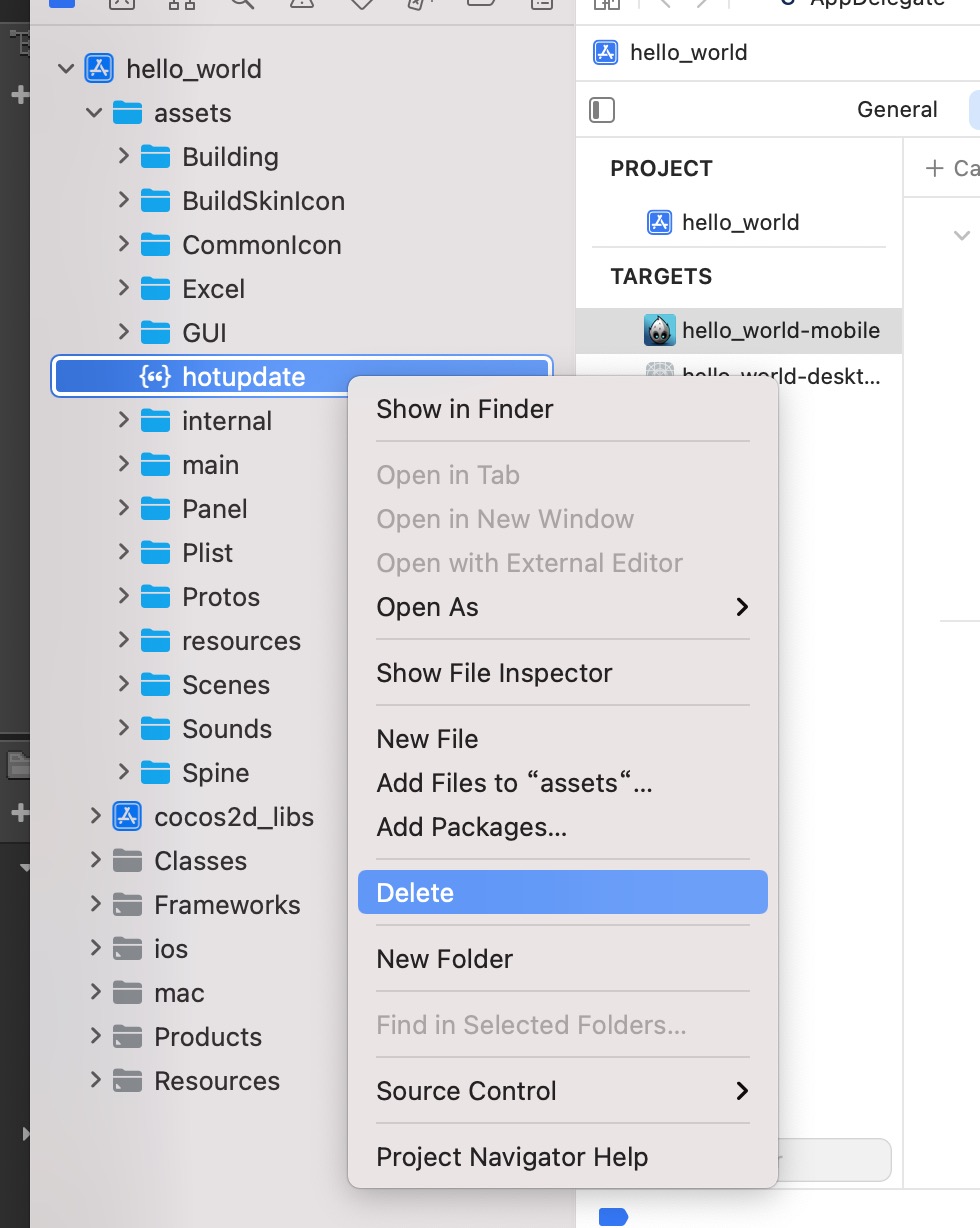Toggle the targets list sidebar icon
Screen dimensions: 980x1228
(602, 110)
